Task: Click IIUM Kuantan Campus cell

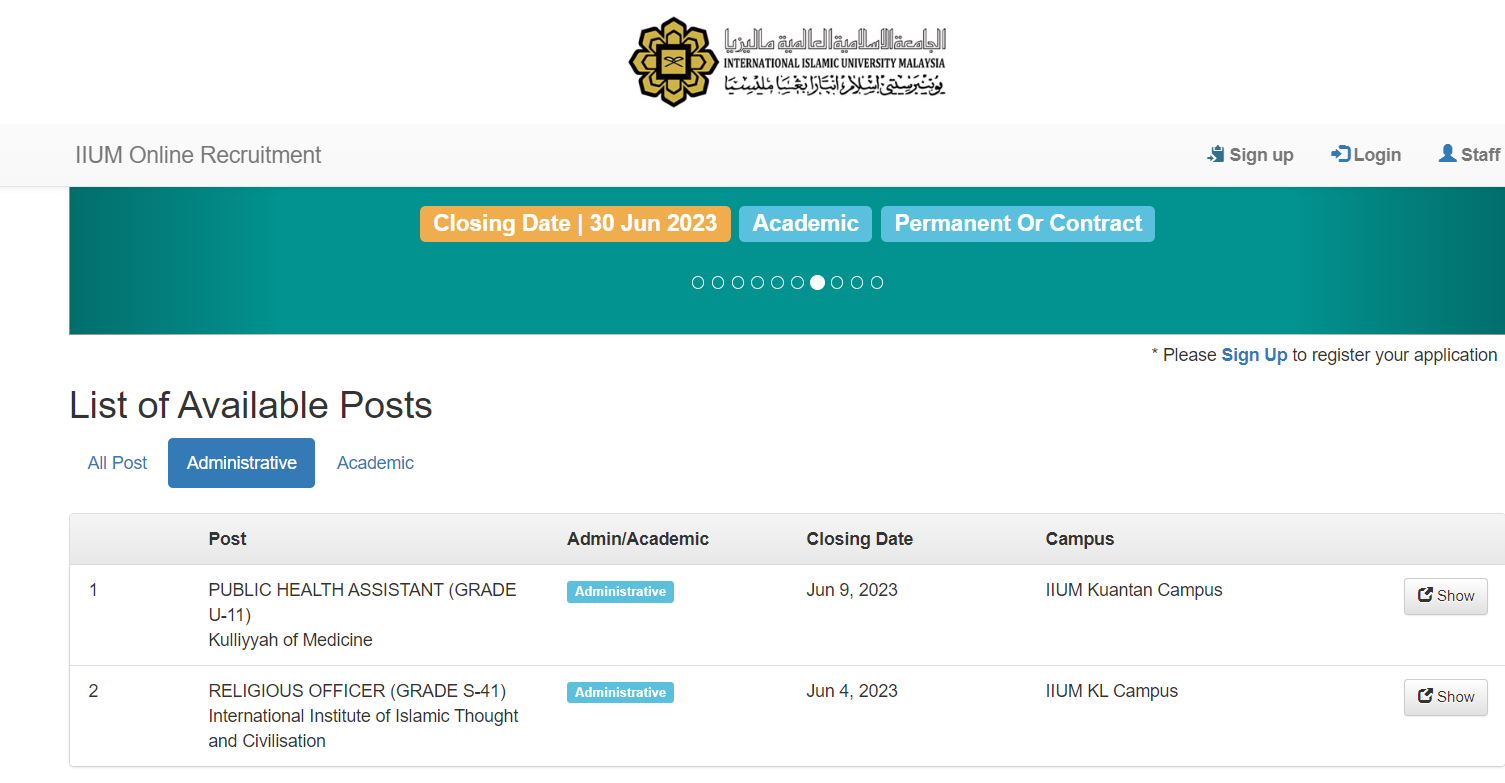Action: click(1134, 590)
